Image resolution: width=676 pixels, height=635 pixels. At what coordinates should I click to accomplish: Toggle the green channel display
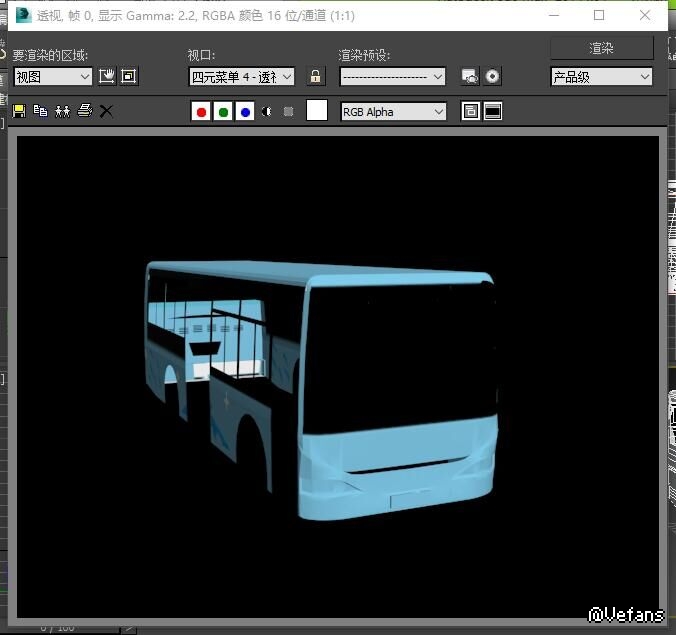223,112
